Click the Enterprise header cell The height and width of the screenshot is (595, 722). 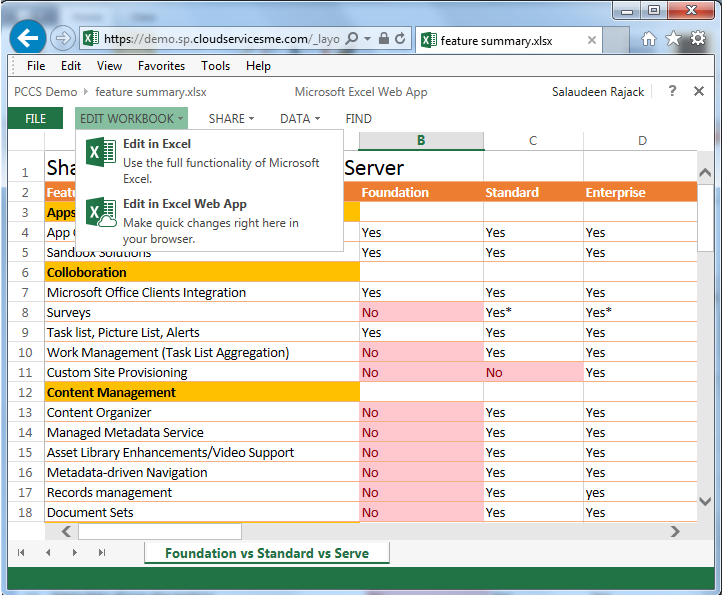pyautogui.click(x=640, y=192)
